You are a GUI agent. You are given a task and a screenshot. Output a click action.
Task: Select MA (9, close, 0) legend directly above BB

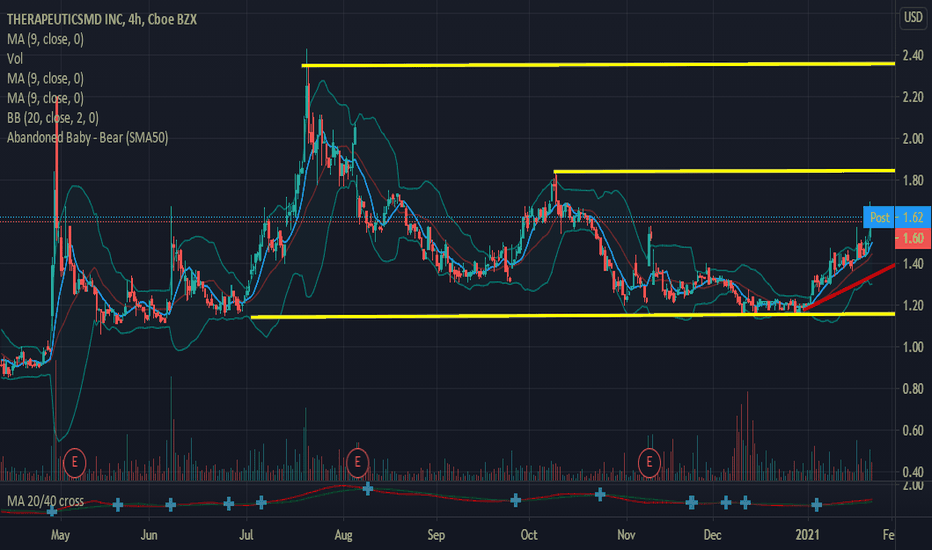point(45,98)
